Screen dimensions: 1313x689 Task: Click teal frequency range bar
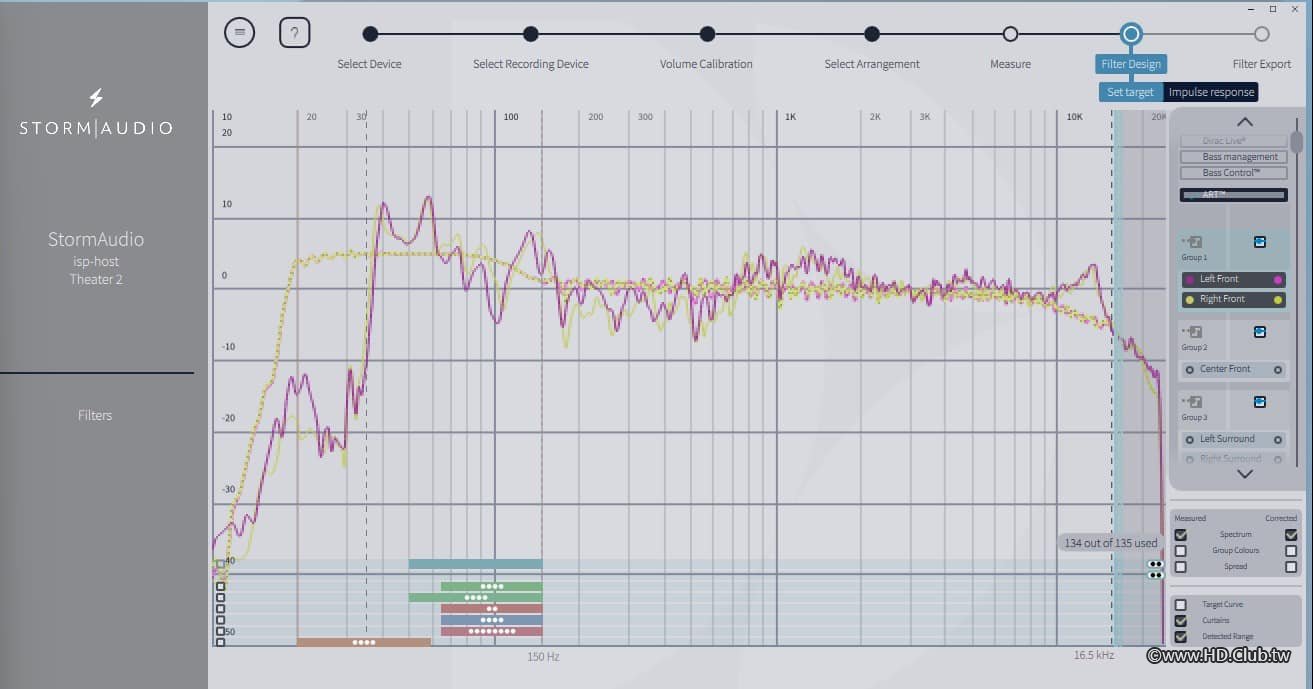(x=475, y=564)
